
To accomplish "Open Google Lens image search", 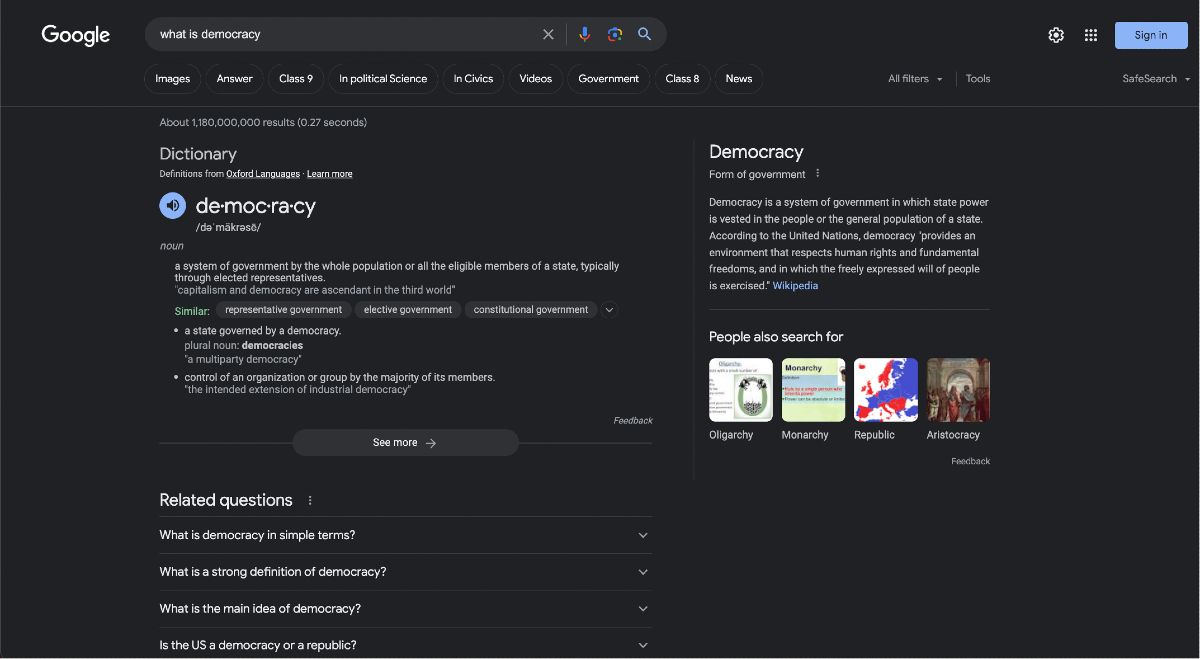I will click(615, 34).
